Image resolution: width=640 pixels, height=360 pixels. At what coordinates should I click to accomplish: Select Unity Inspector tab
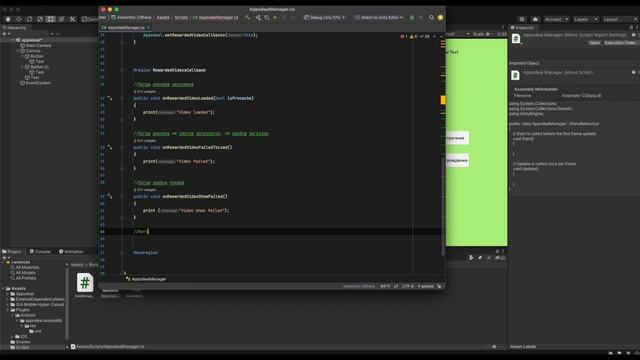pyautogui.click(x=522, y=28)
